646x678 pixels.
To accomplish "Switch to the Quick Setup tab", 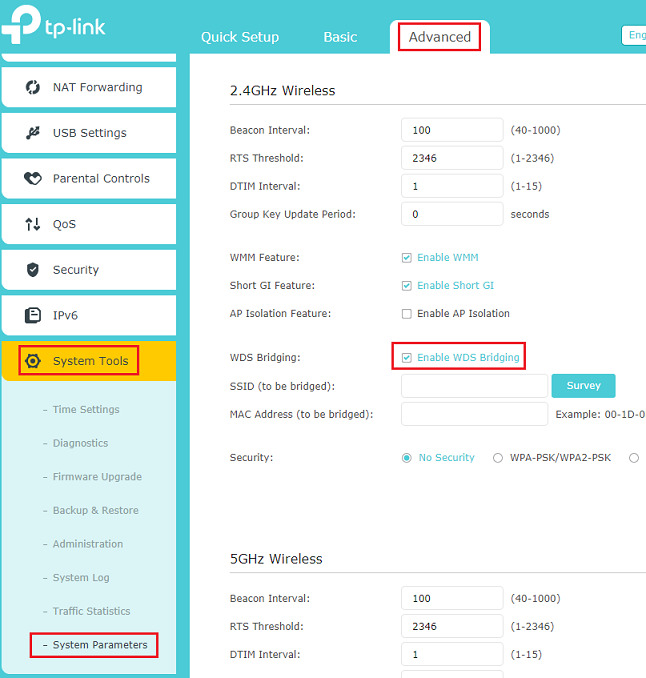I will pos(240,37).
